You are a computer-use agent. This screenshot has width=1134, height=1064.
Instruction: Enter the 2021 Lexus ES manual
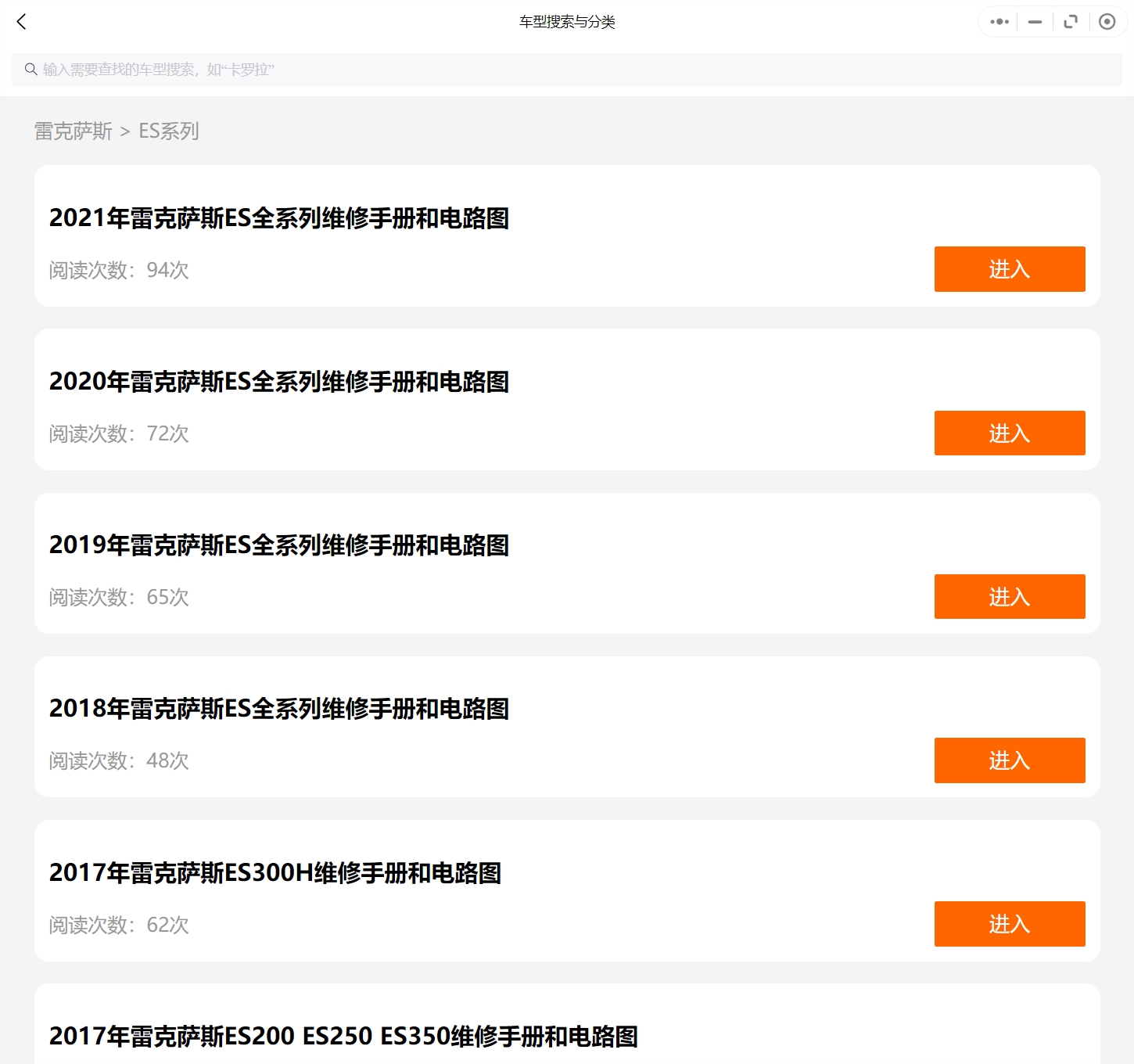click(x=1009, y=269)
